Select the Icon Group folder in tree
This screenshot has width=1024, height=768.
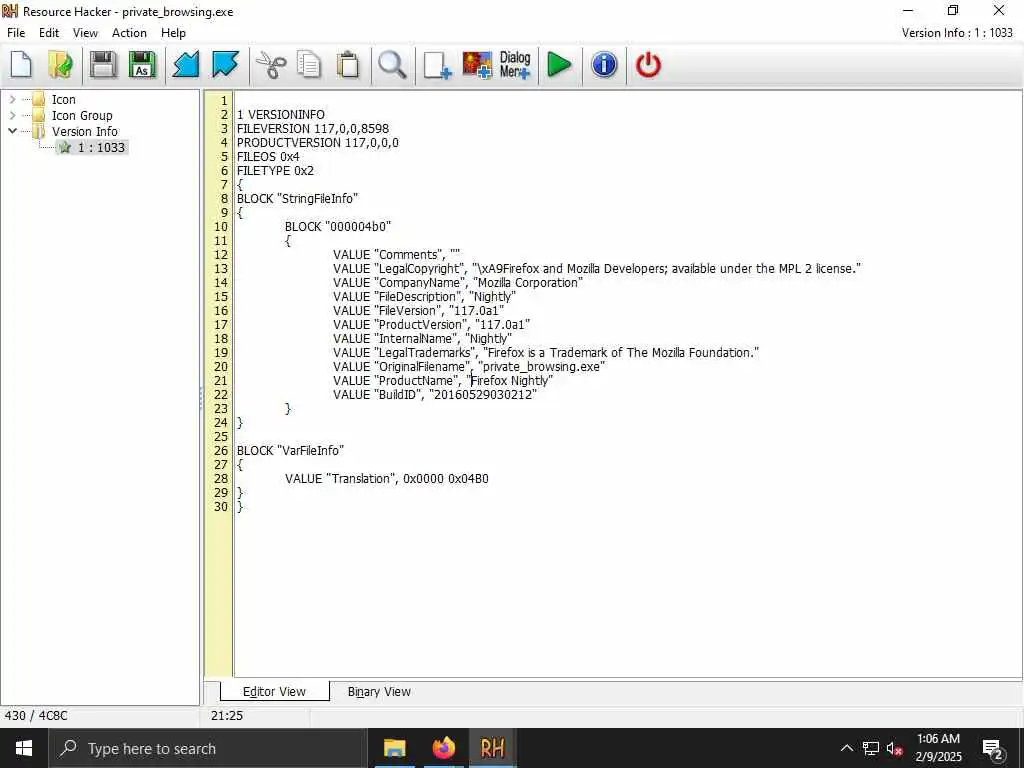pyautogui.click(x=82, y=116)
